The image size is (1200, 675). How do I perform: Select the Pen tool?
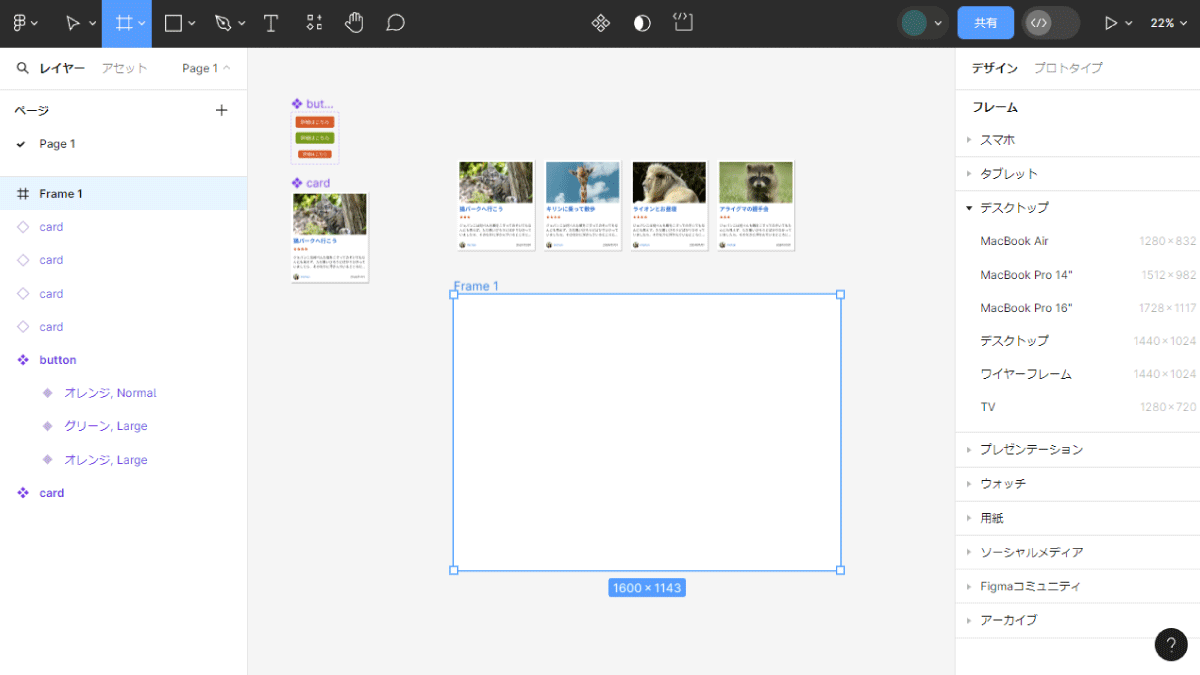tap(222, 23)
